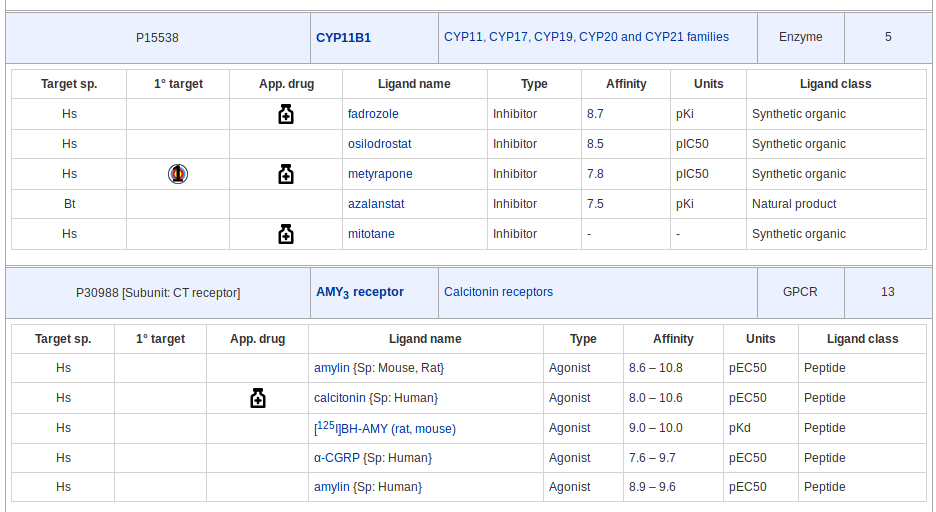Open the amylin Mouse, Rat ligand link
Screen dimensions: 936x512
click(x=332, y=368)
